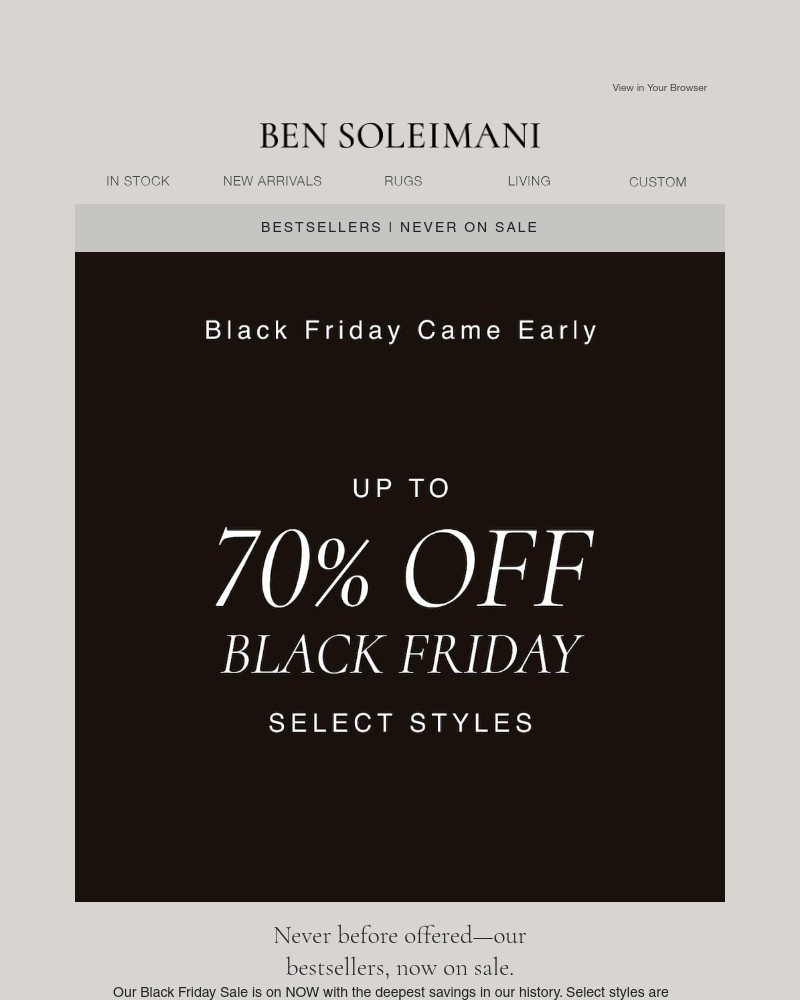Click the SELECT STYLES label

pos(400,722)
